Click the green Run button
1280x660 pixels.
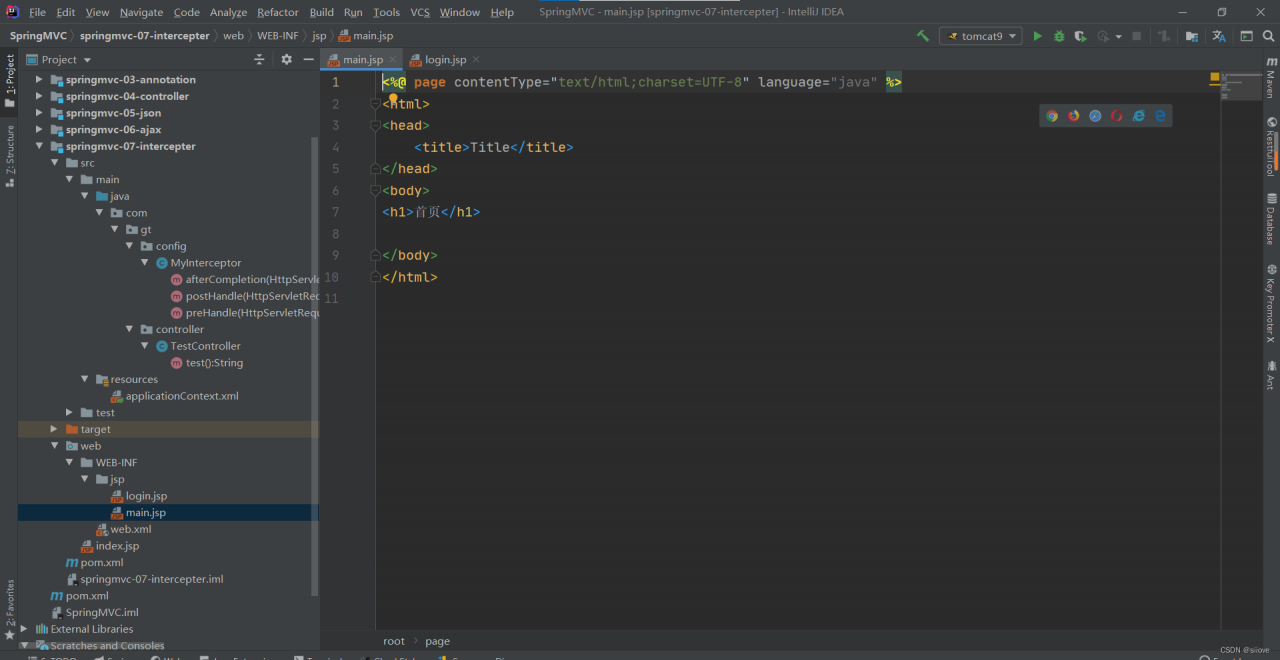(x=1037, y=36)
